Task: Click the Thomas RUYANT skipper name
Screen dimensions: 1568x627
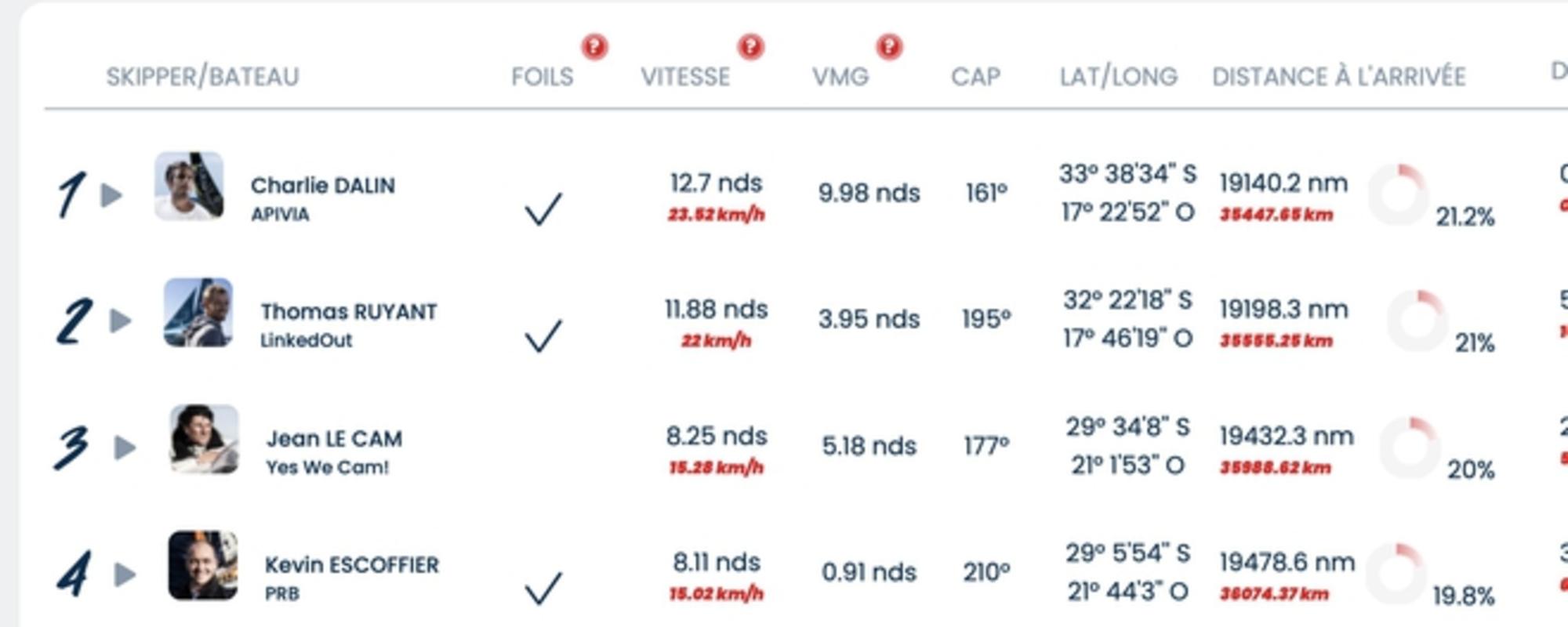Action: 349,312
